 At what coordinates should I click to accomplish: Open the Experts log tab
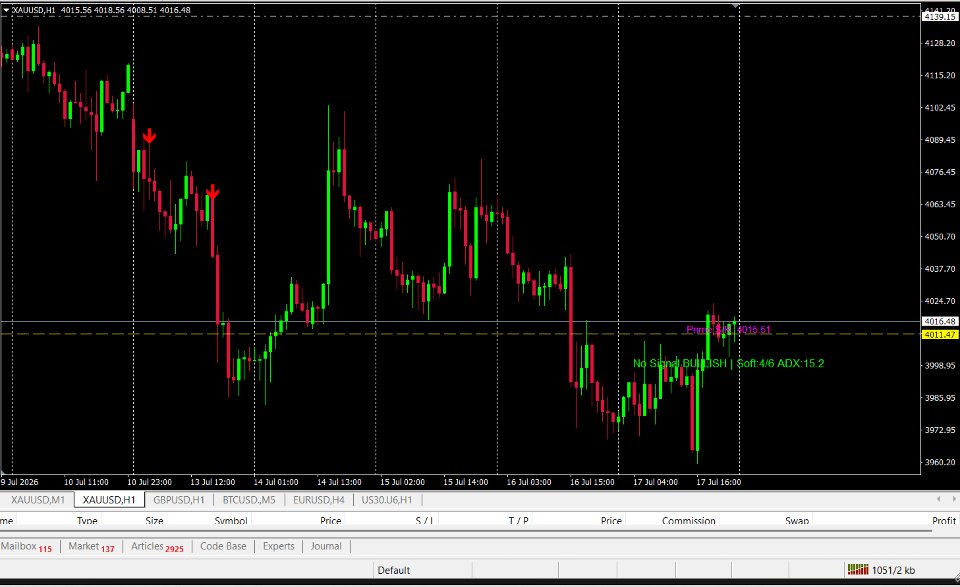point(279,546)
